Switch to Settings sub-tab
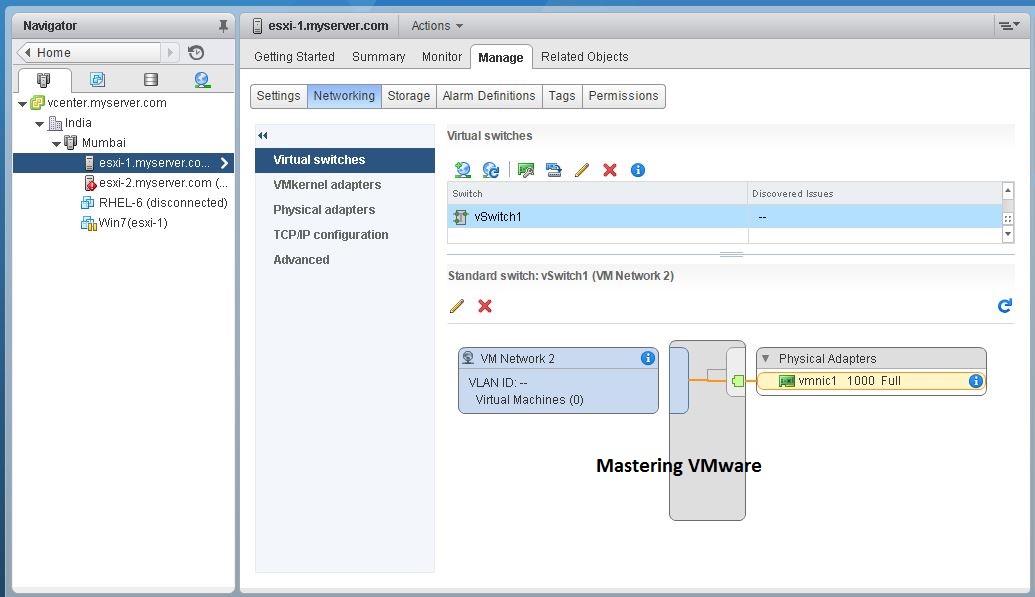Screen dimensions: 1035x597 (279, 96)
